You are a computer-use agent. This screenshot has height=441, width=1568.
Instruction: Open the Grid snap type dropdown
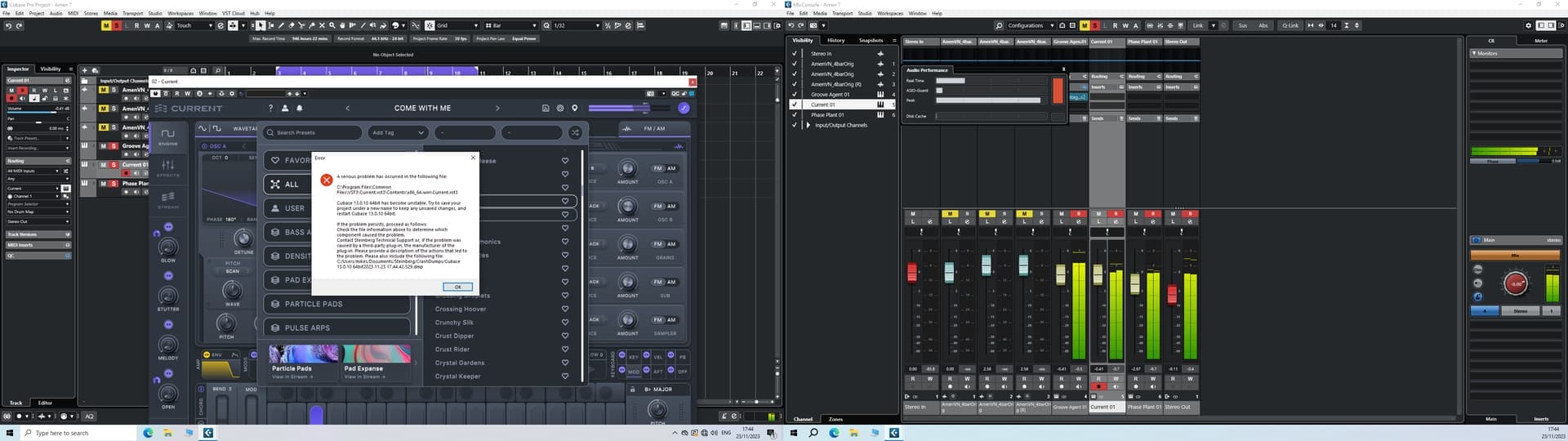[x=457, y=25]
